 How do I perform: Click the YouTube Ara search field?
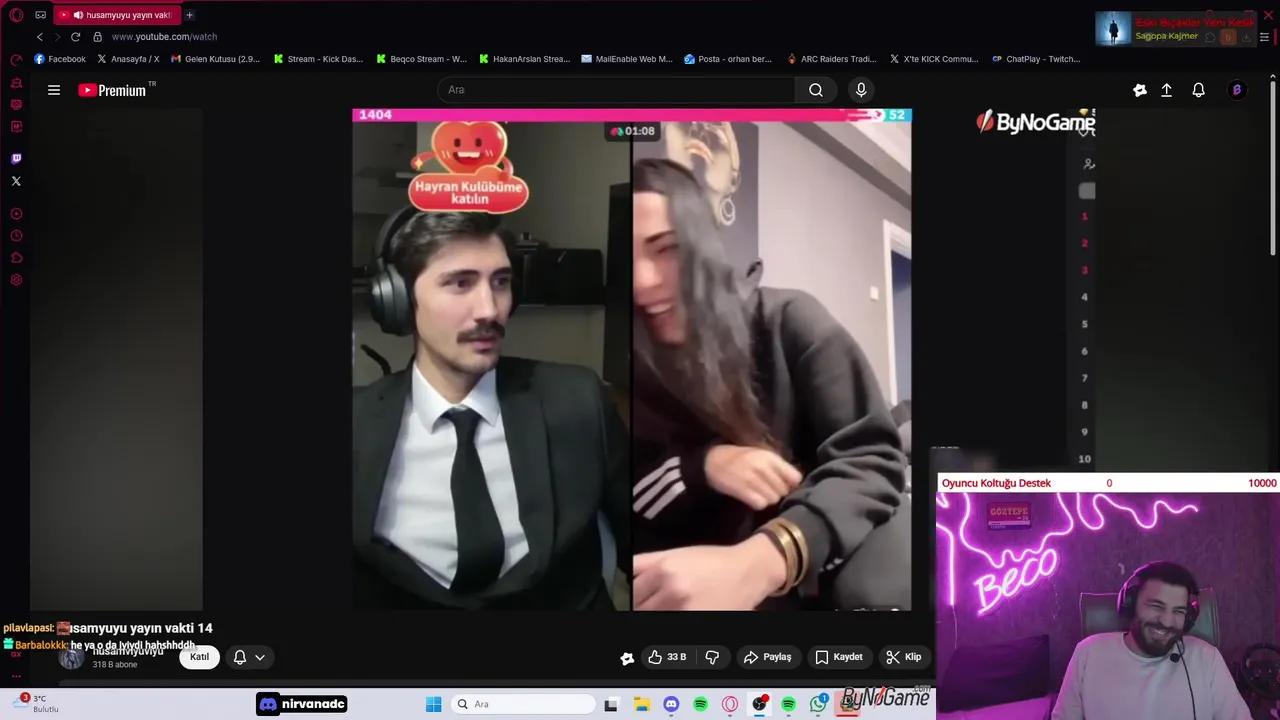616,90
